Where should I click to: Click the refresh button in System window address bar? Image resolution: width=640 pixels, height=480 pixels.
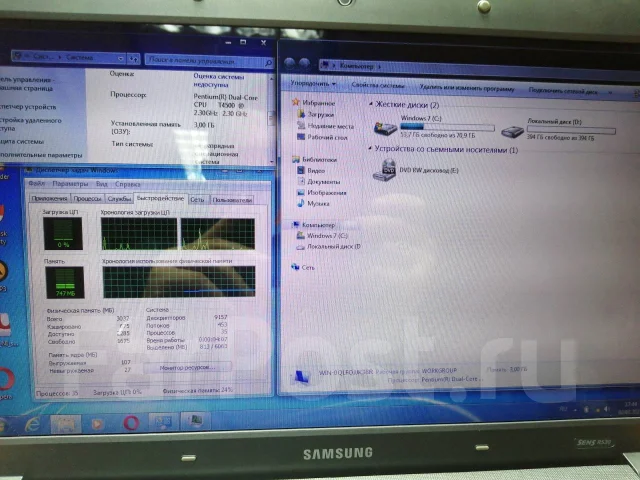[134, 59]
